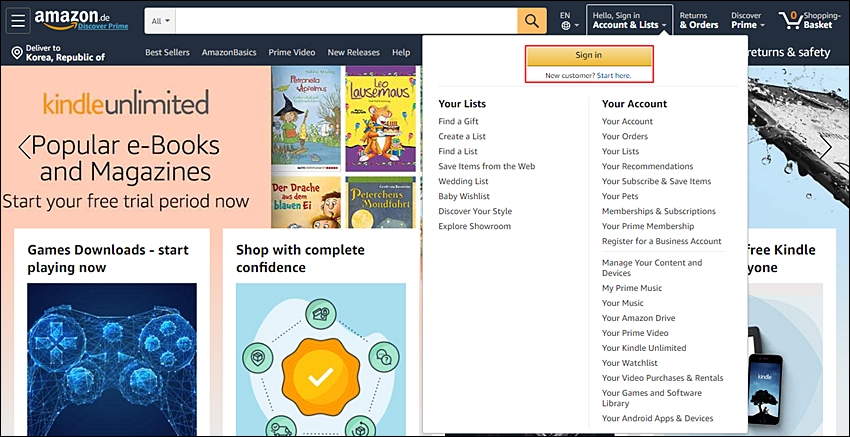This screenshot has width=850, height=437.
Task: Click the delivery location pin icon
Action: click(x=17, y=53)
